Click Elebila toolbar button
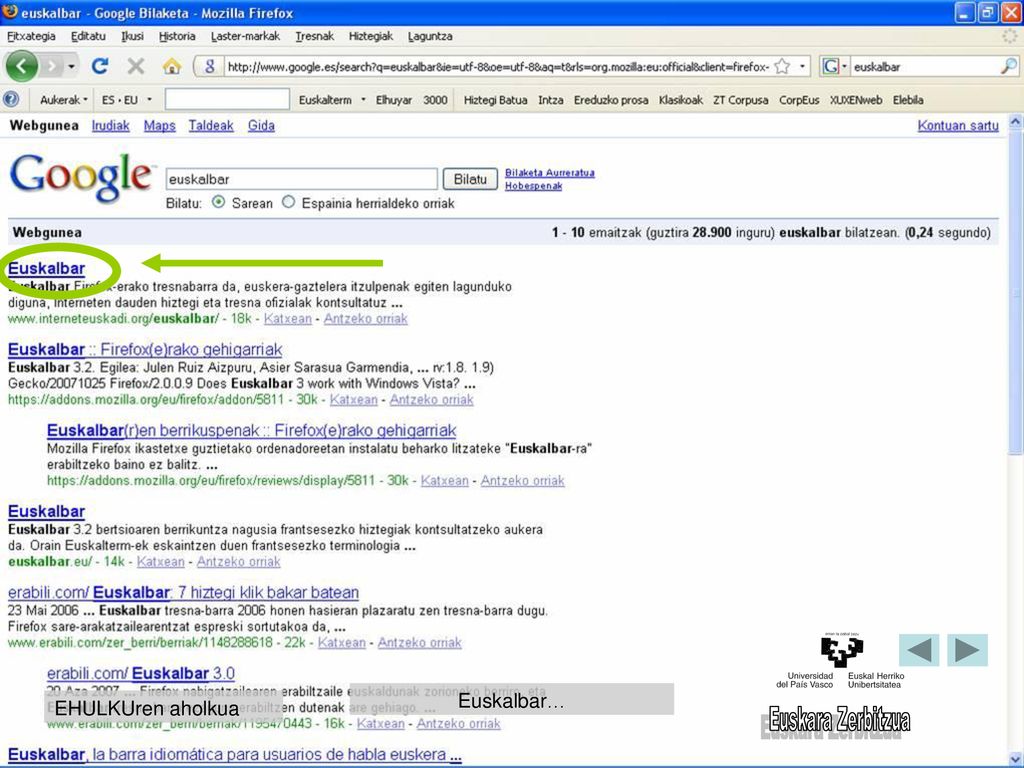 tap(908, 100)
